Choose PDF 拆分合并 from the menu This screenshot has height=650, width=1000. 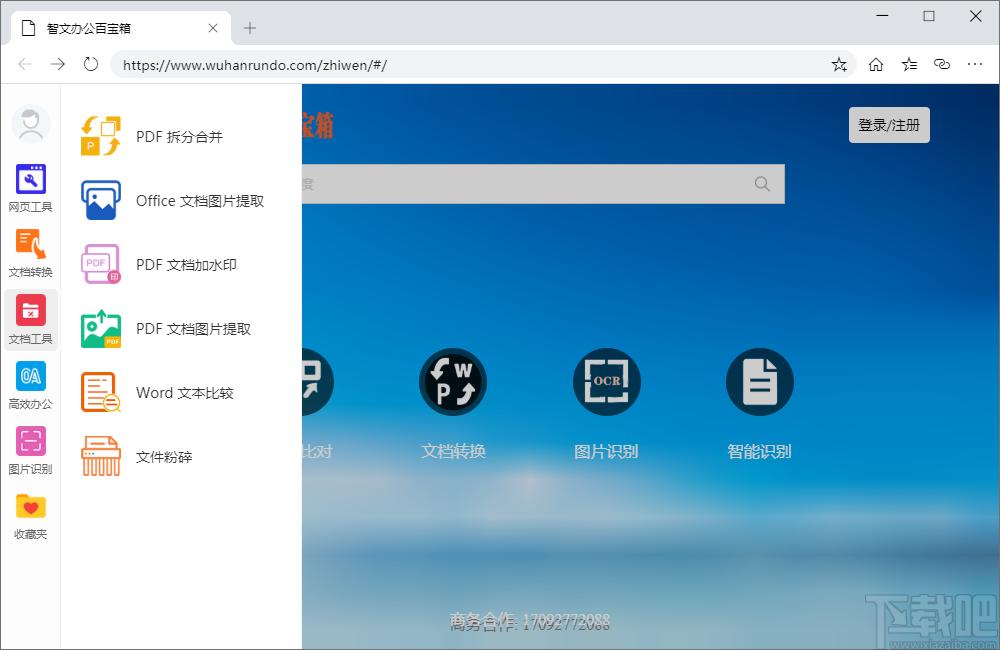click(x=179, y=137)
